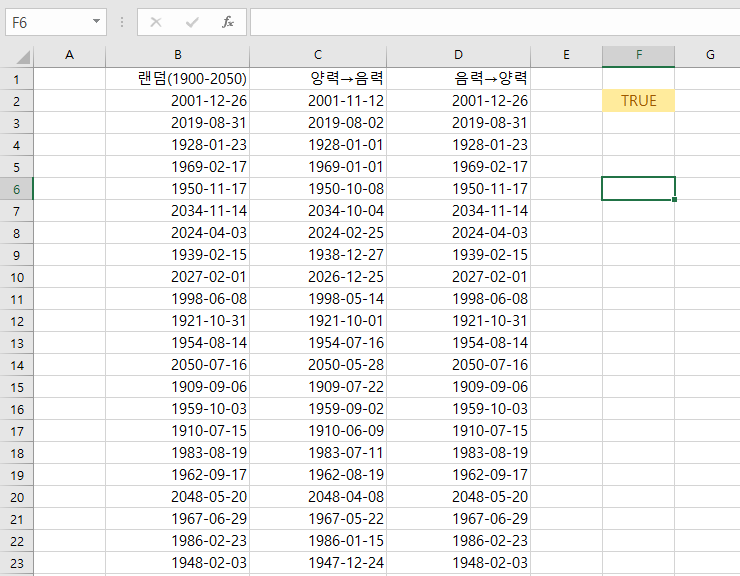Click the fill handle of selected cell F6
This screenshot has height=576, width=740.
click(675, 200)
